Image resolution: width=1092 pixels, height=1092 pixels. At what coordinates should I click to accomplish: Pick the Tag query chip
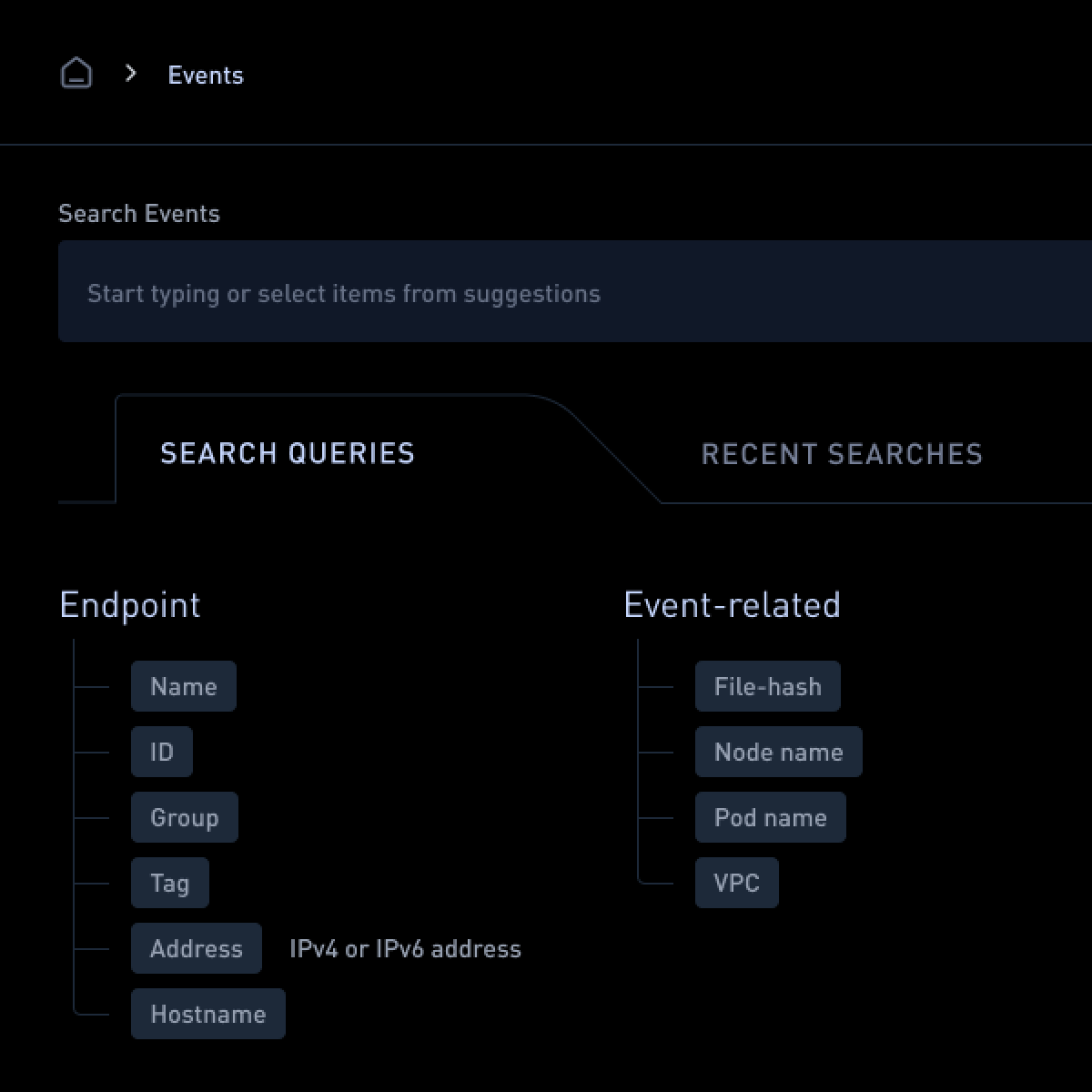pos(170,883)
